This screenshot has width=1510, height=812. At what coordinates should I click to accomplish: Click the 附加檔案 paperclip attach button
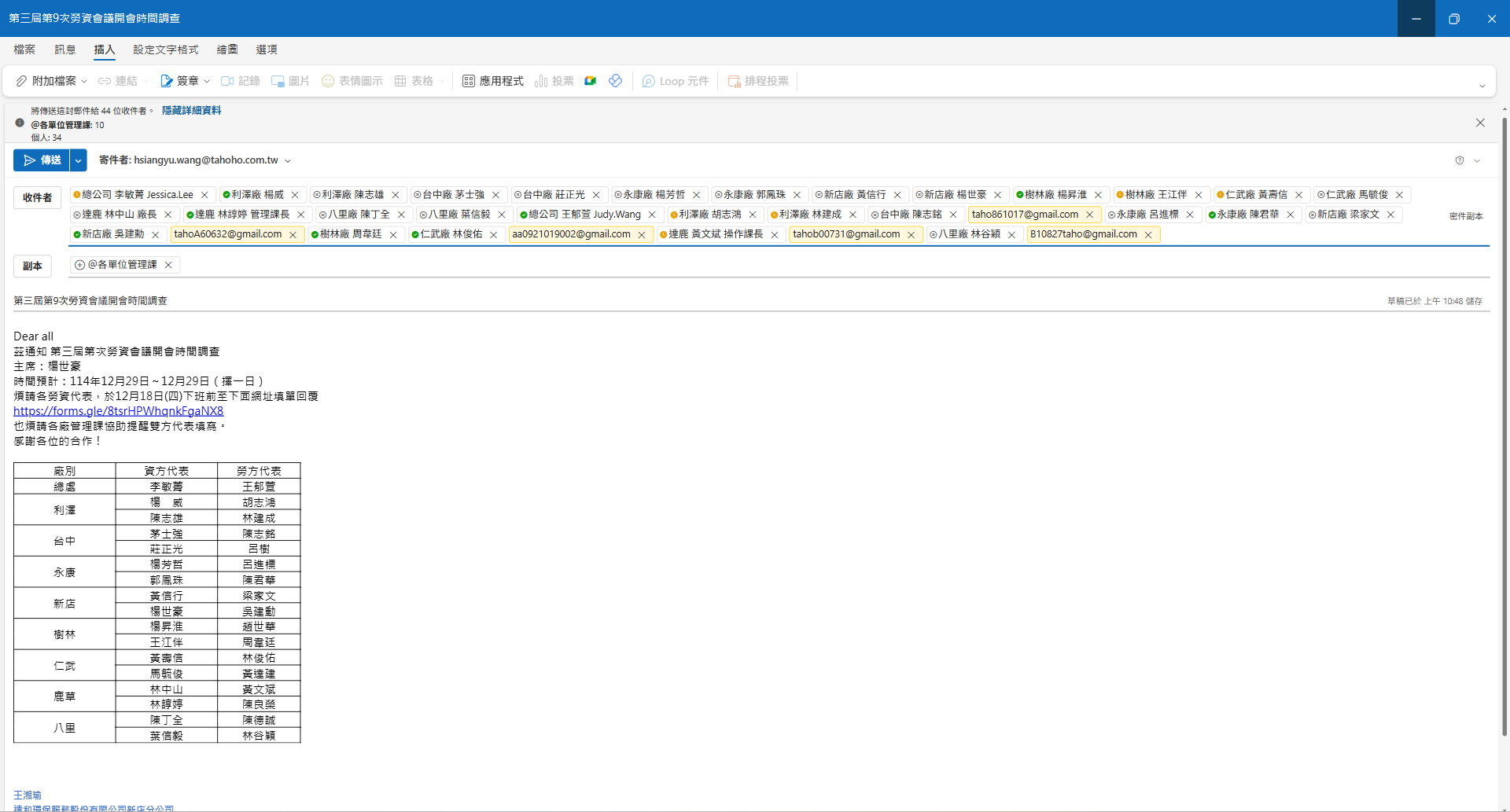(x=46, y=81)
